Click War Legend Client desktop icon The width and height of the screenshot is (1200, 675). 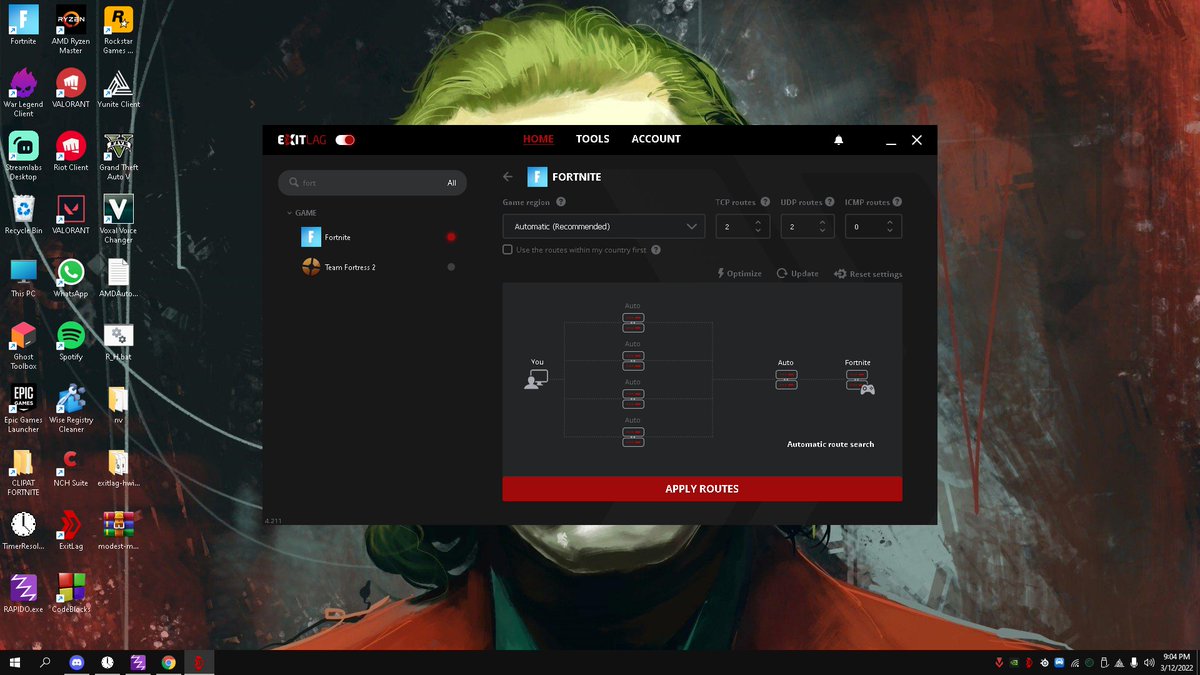24,92
